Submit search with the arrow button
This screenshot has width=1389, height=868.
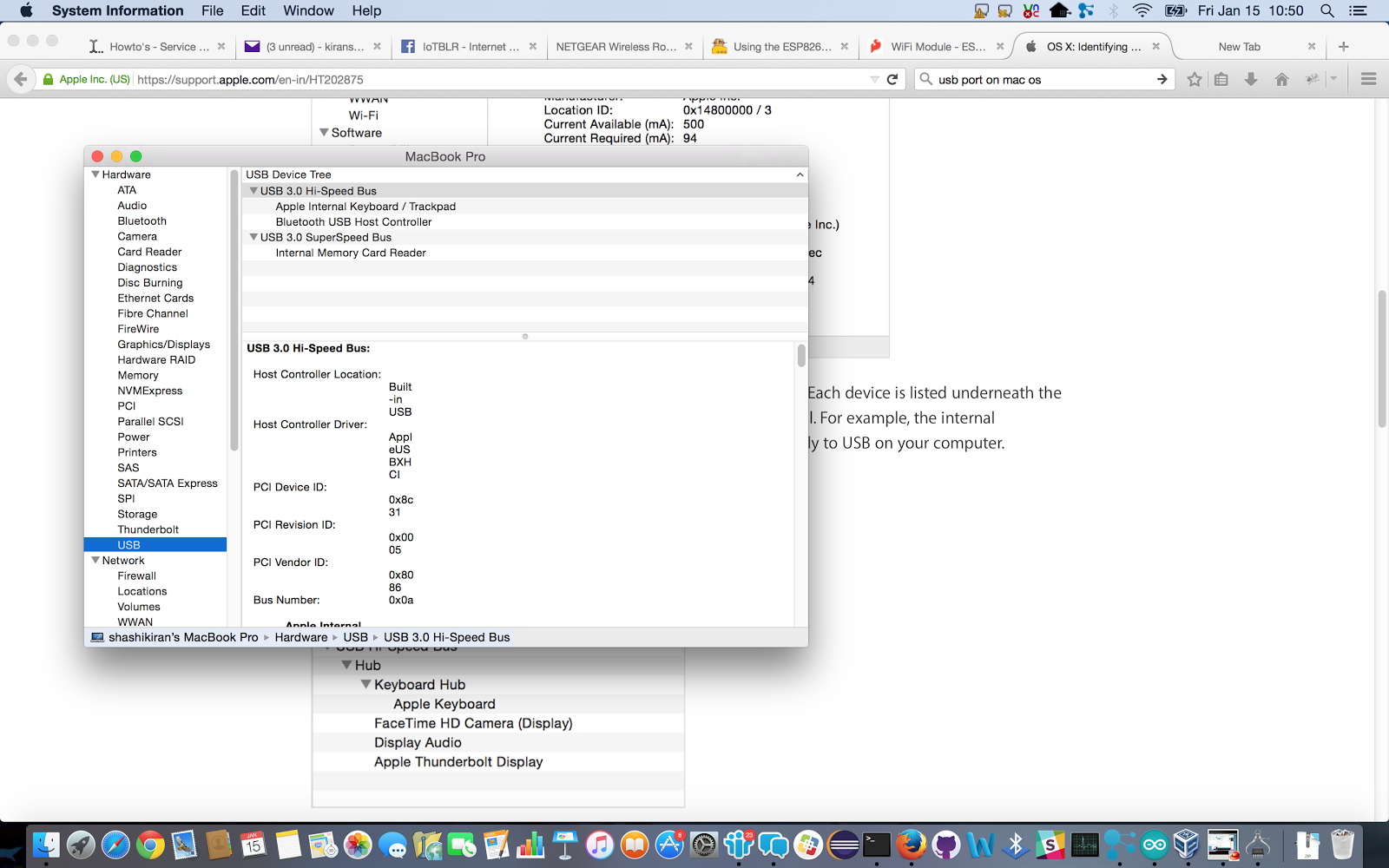(x=1162, y=79)
